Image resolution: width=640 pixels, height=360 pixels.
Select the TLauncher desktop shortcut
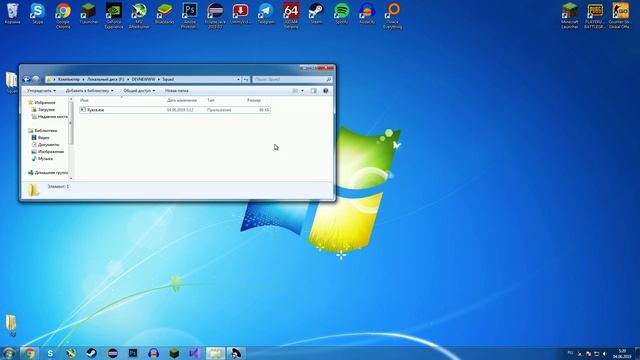pos(88,14)
